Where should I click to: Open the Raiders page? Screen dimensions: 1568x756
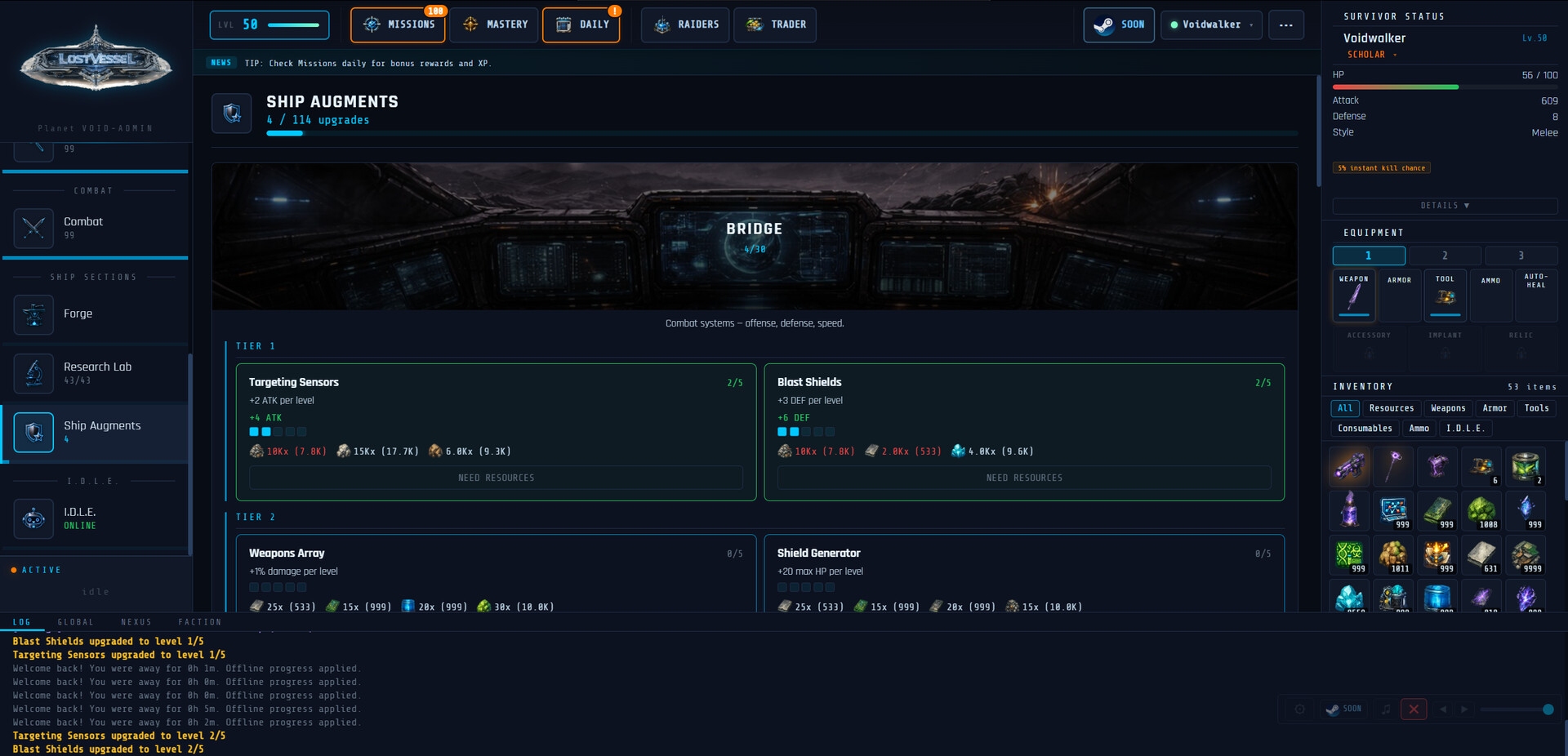(686, 24)
